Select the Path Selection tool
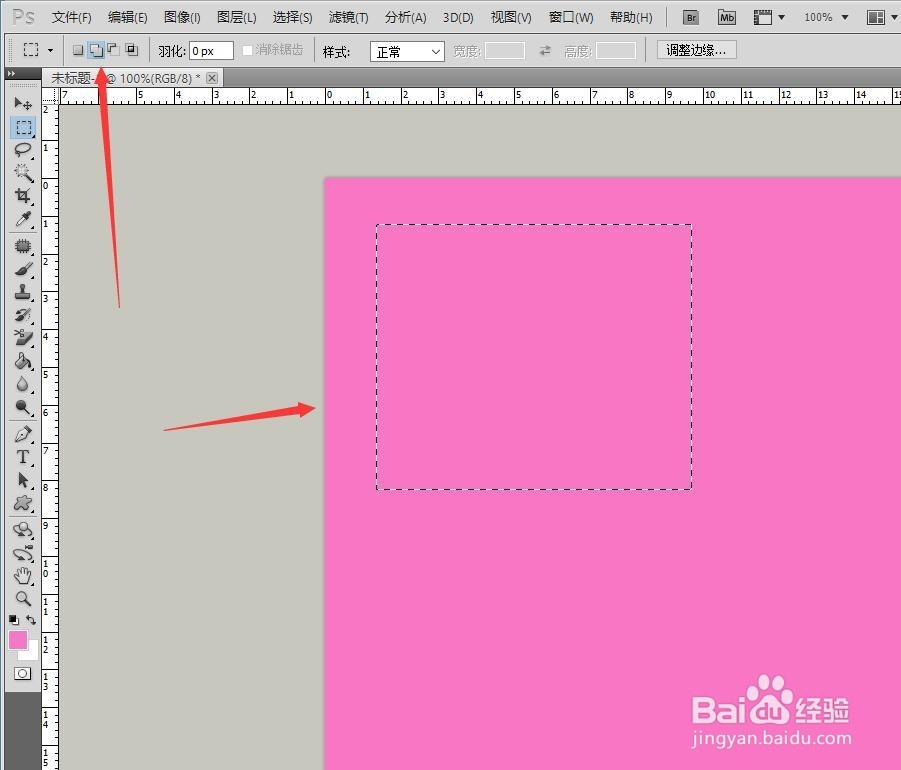The width and height of the screenshot is (901, 770). point(23,480)
